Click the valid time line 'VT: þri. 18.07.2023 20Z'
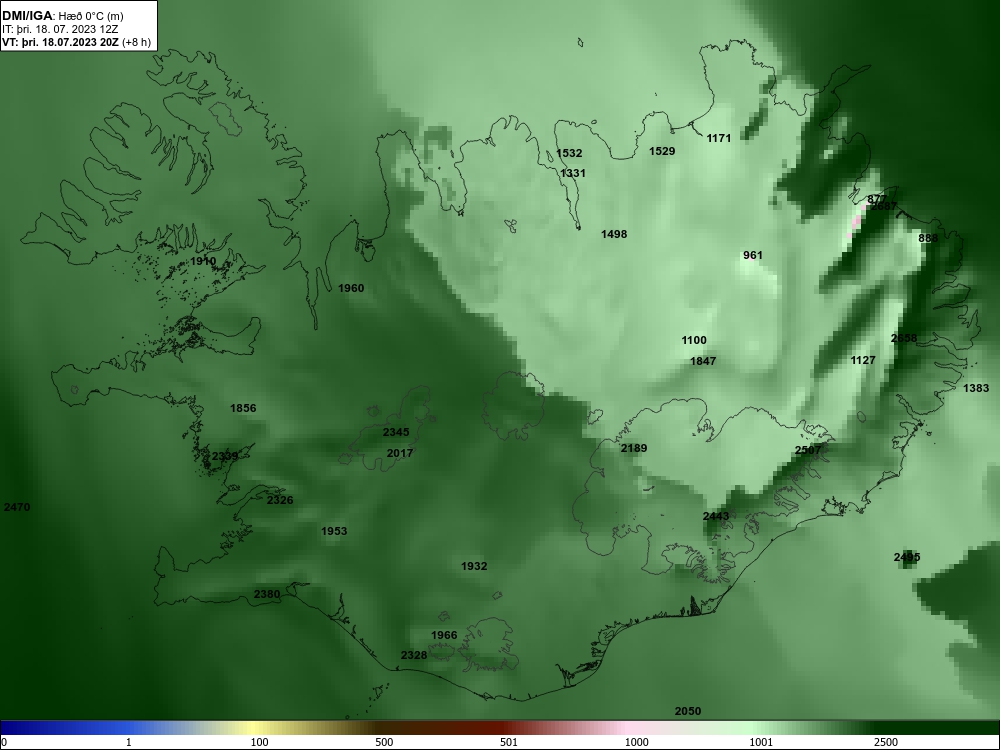Image resolution: width=1000 pixels, height=750 pixels. tap(61, 42)
